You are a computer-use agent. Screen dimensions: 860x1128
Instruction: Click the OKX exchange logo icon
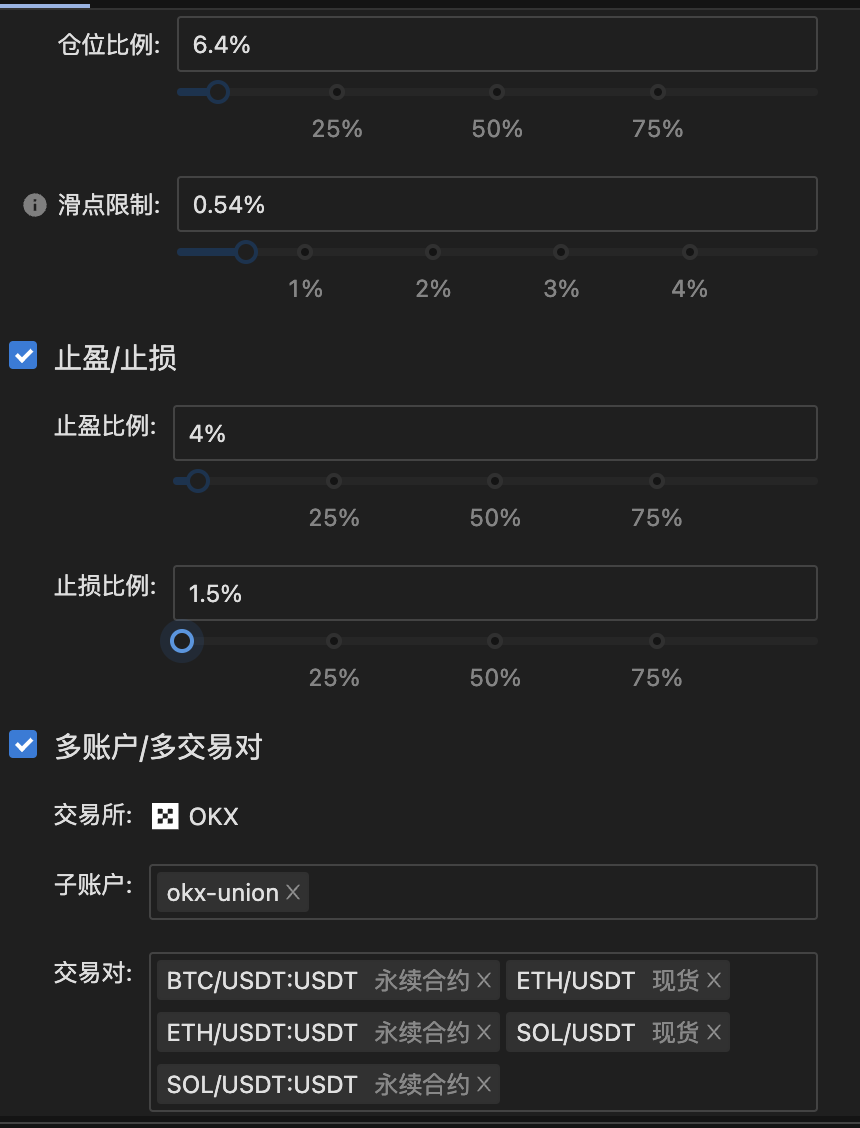(x=165, y=816)
